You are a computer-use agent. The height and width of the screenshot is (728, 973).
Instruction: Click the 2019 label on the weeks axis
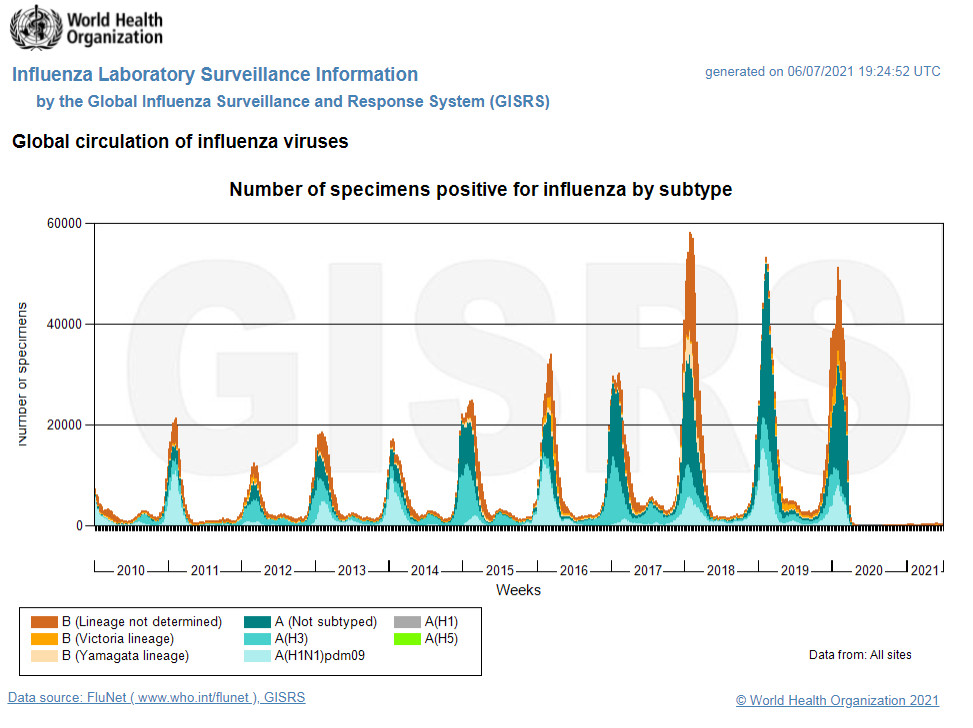794,571
